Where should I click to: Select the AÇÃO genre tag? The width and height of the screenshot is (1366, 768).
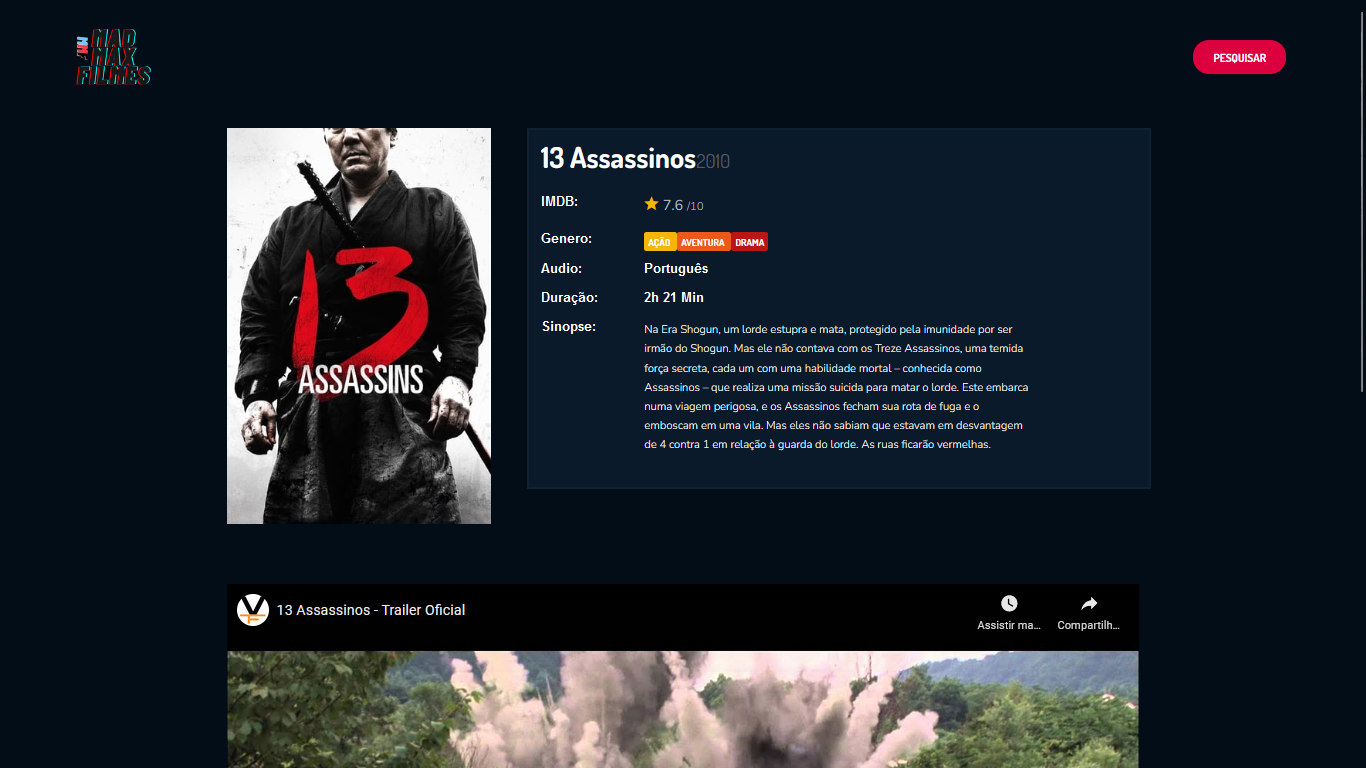coord(660,242)
